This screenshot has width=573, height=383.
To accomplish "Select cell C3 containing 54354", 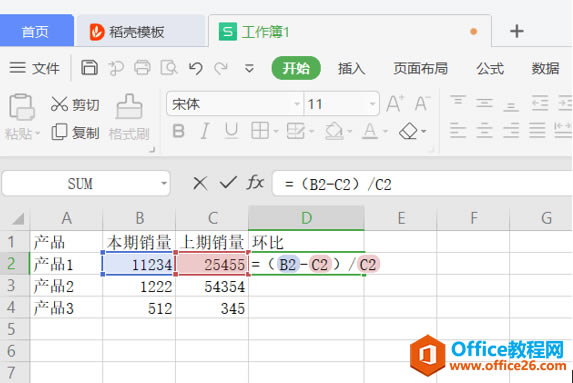I will [x=212, y=285].
